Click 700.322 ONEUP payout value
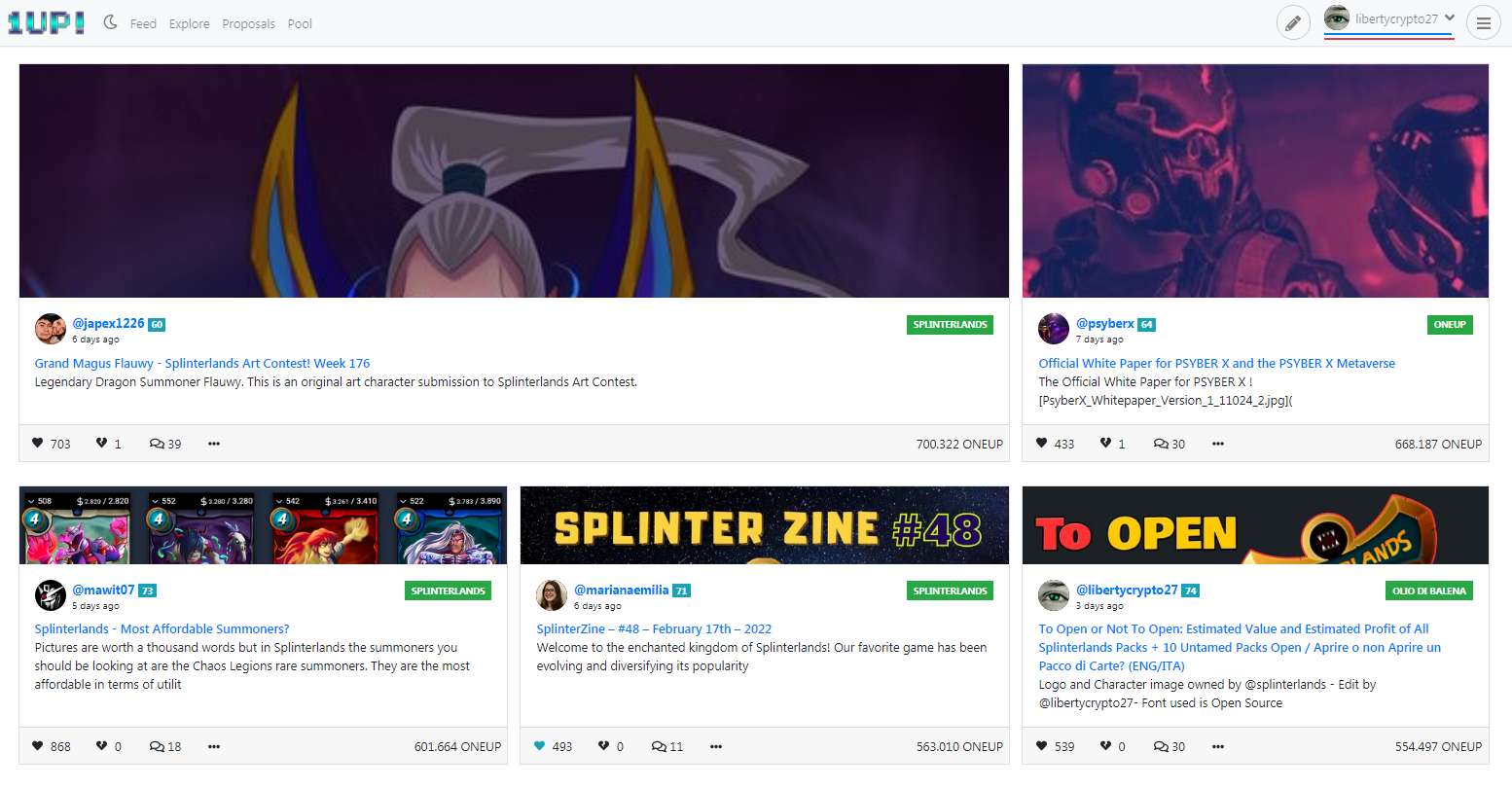 (959, 444)
